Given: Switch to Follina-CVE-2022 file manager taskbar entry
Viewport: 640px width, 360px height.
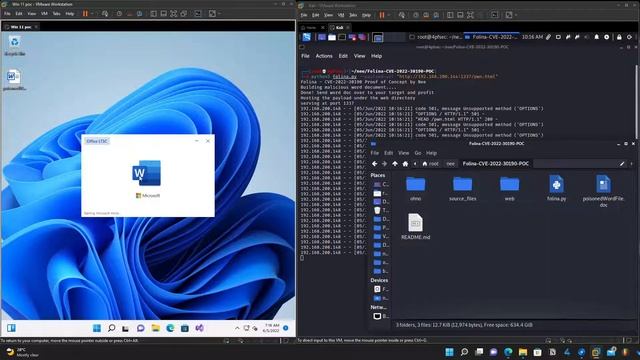Looking at the screenshot, I should (491, 37).
